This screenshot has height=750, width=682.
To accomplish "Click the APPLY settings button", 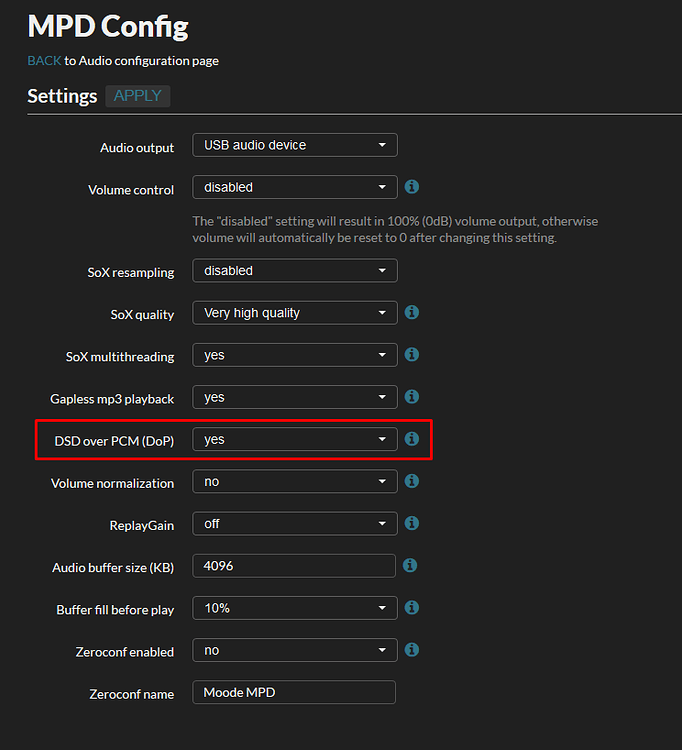I will (x=138, y=96).
